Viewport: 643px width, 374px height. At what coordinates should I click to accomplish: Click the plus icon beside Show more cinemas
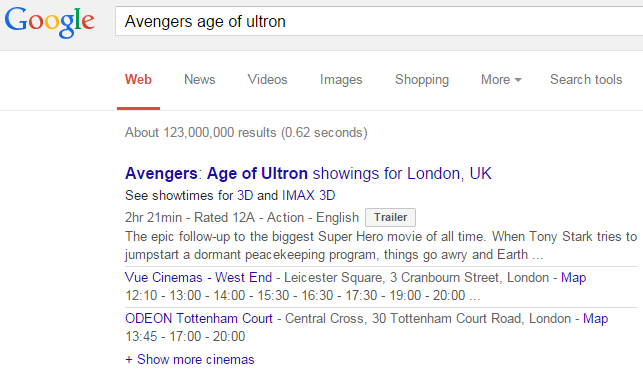point(129,360)
